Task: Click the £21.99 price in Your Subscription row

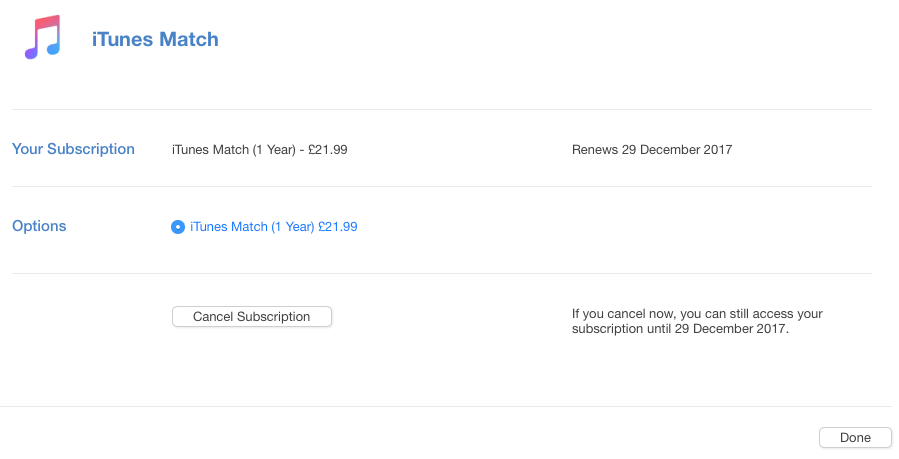Action: click(x=327, y=150)
